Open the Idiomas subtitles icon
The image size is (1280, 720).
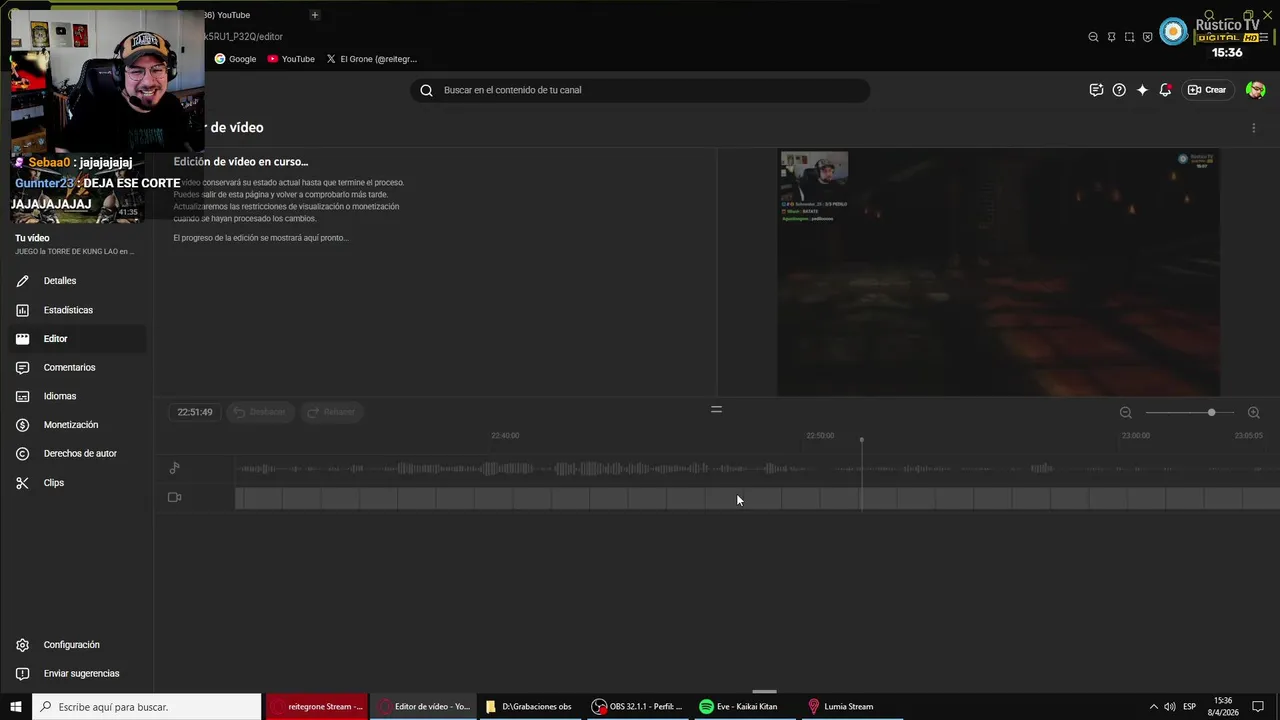pos(22,396)
